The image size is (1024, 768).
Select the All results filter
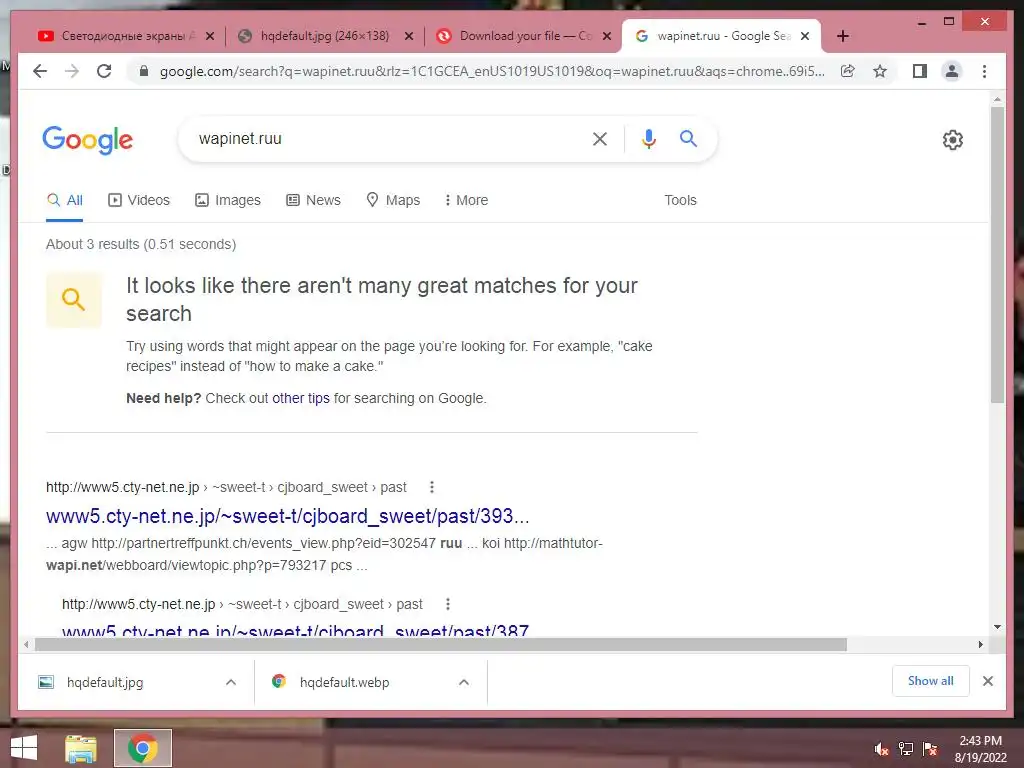(x=65, y=200)
